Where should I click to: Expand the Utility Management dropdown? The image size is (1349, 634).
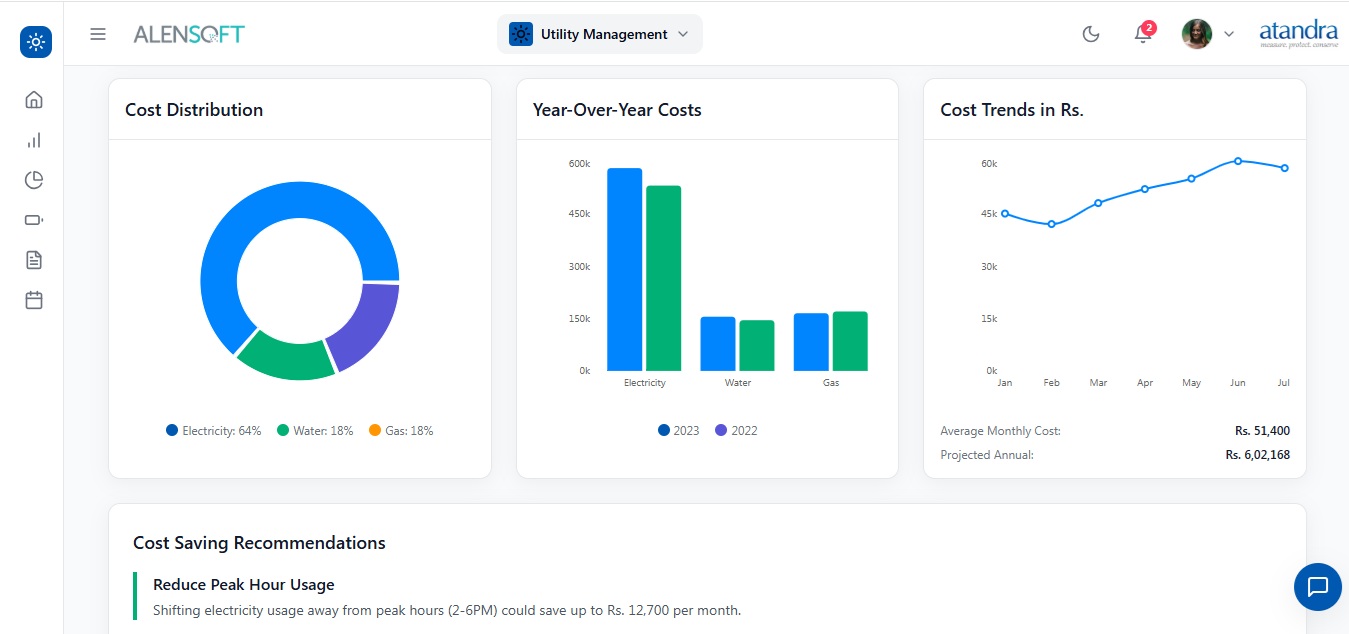(599, 34)
